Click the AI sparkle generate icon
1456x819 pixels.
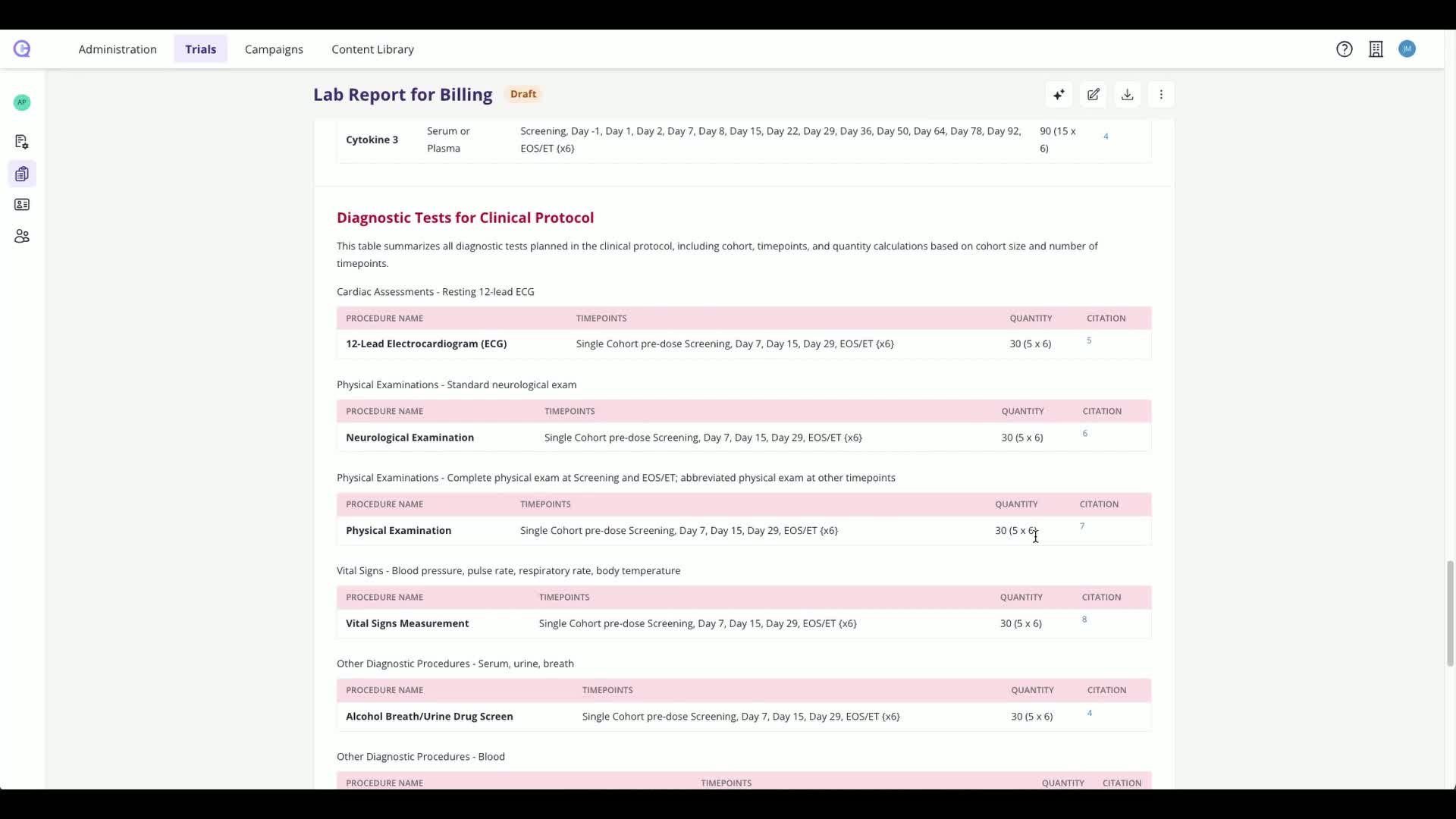click(1059, 95)
